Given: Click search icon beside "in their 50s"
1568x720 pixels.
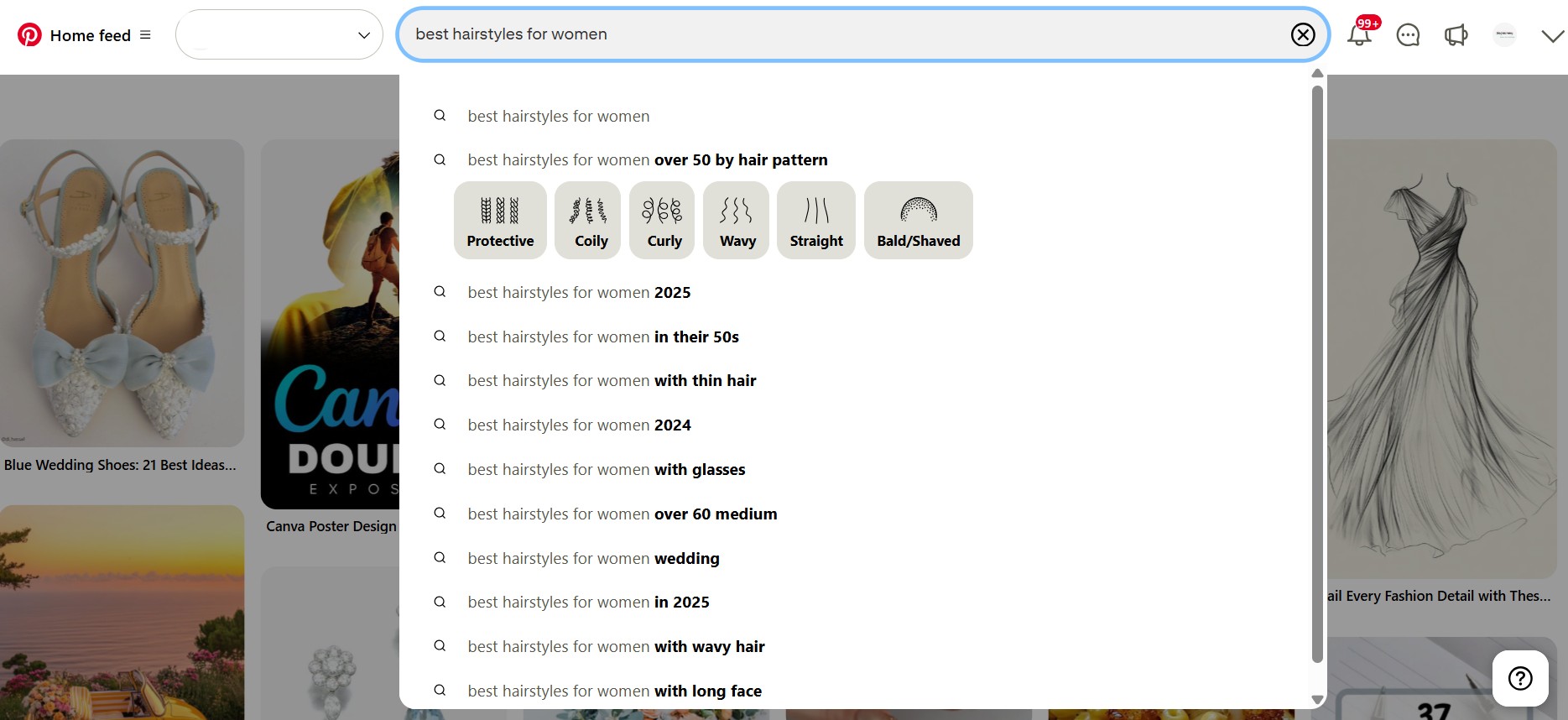Looking at the screenshot, I should click(440, 336).
